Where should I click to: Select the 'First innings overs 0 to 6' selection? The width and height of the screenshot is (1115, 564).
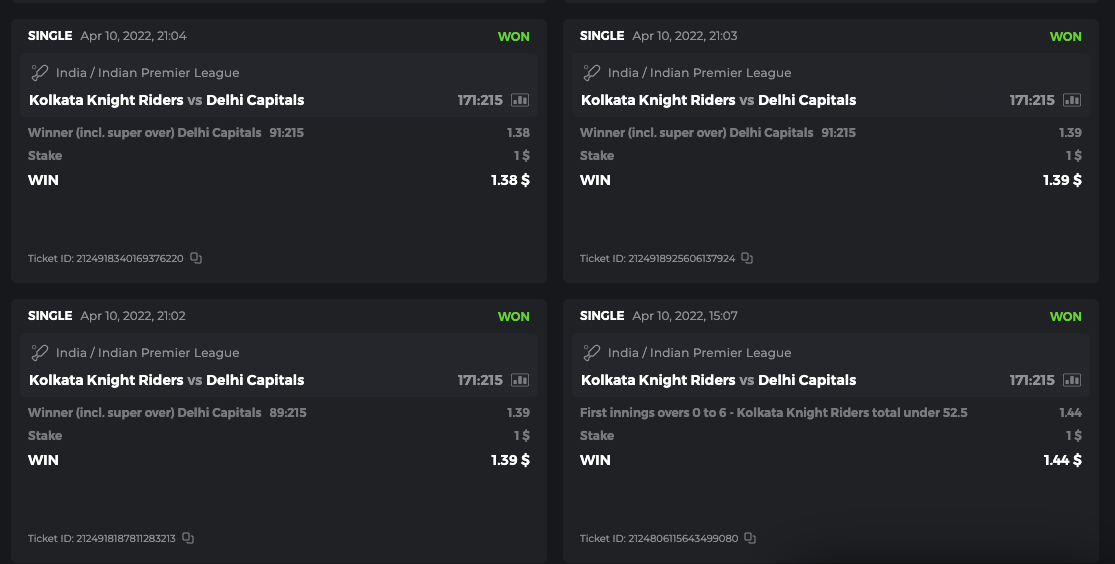pos(773,413)
